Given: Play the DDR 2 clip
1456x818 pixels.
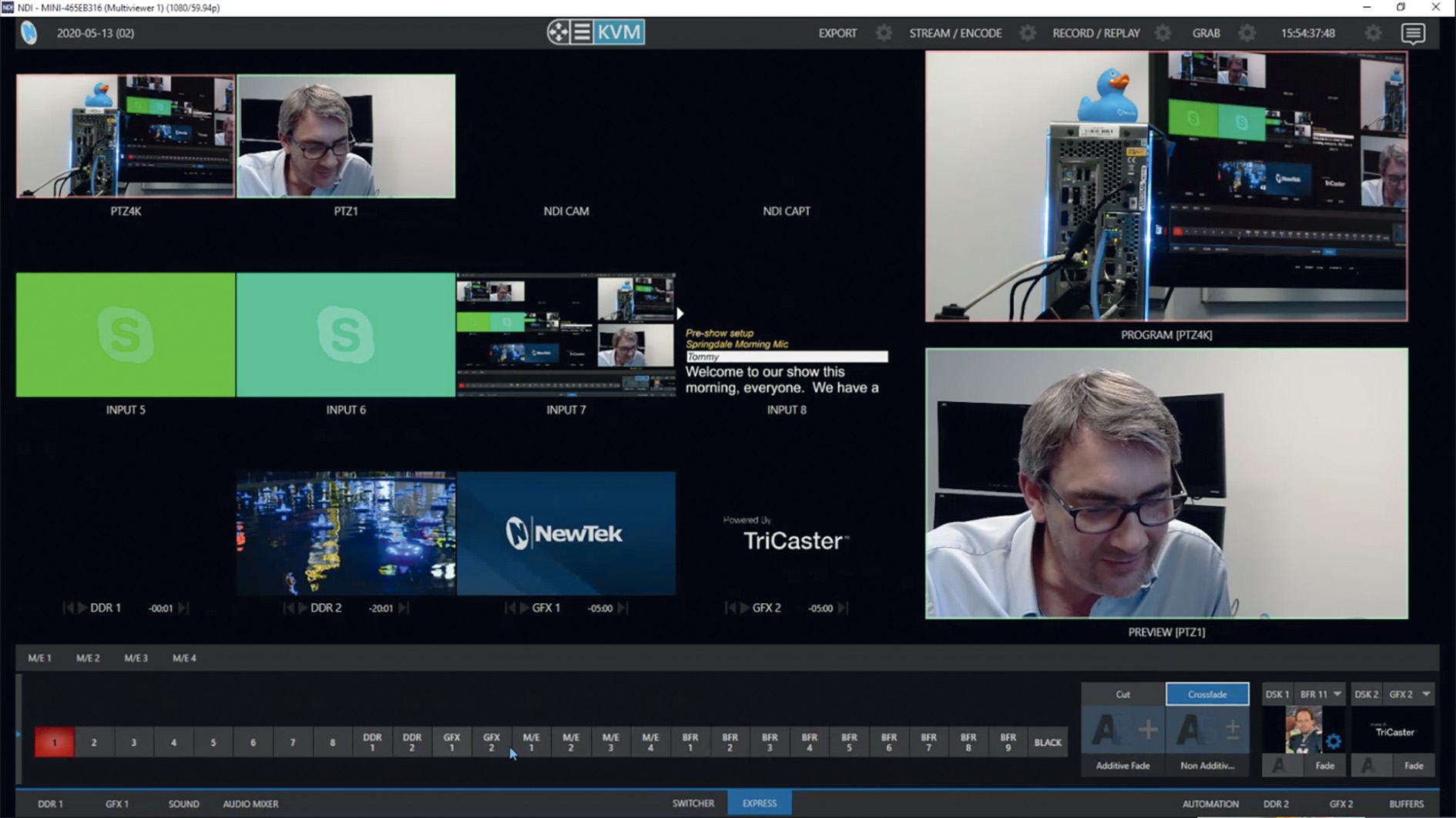Looking at the screenshot, I should click(x=303, y=608).
